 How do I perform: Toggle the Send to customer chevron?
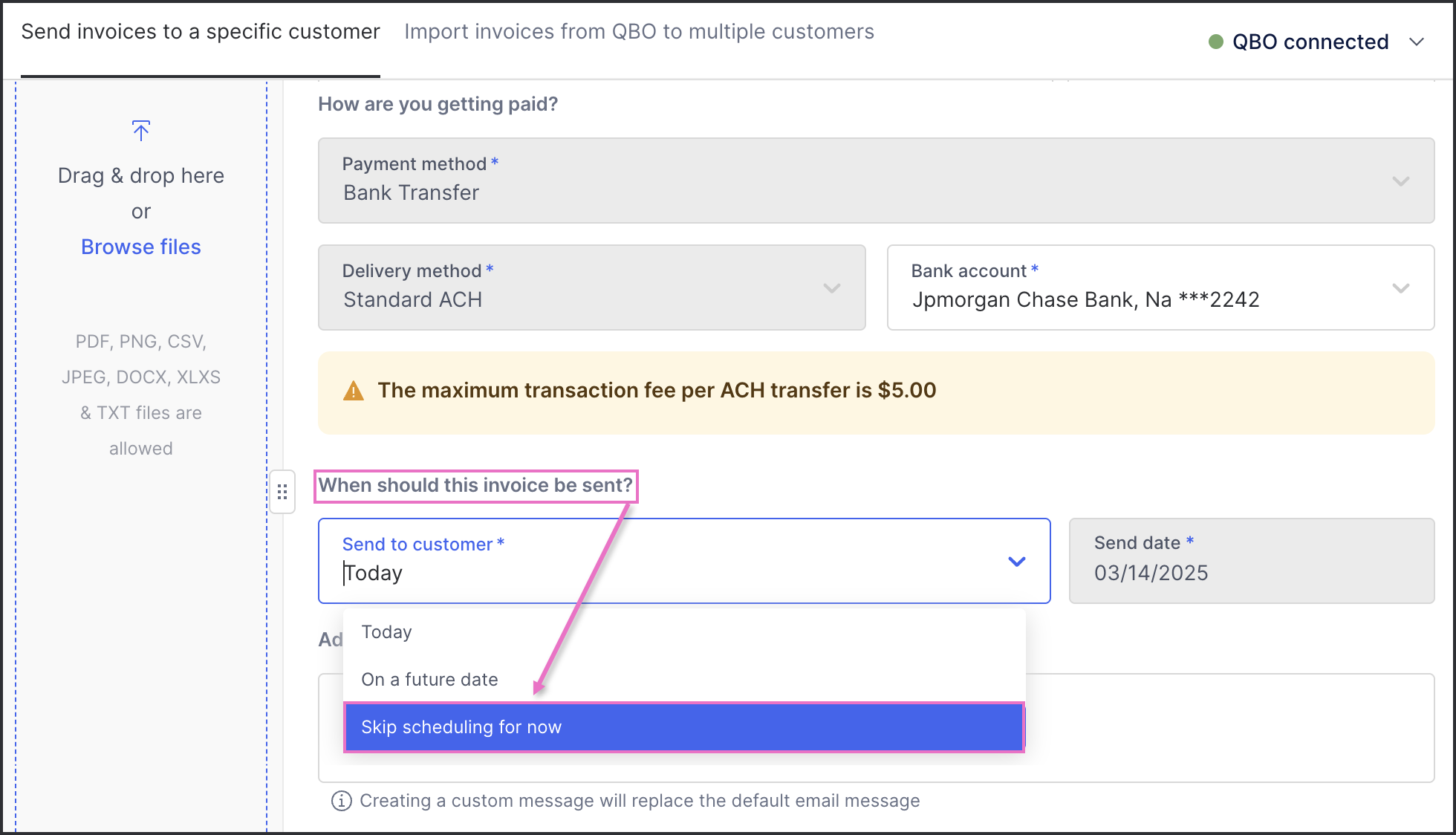(x=1017, y=562)
